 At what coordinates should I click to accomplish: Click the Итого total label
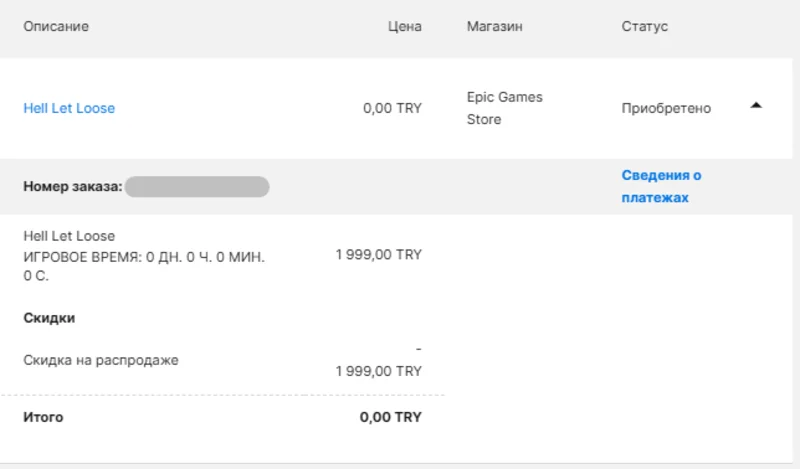pos(43,417)
